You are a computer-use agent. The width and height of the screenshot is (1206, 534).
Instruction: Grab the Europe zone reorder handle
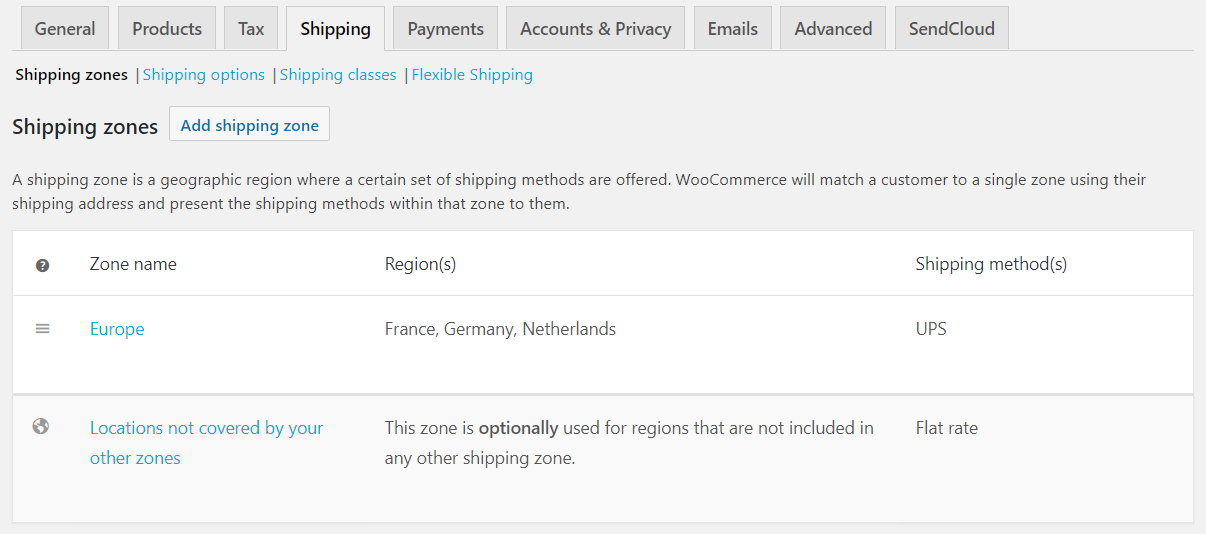point(42,328)
